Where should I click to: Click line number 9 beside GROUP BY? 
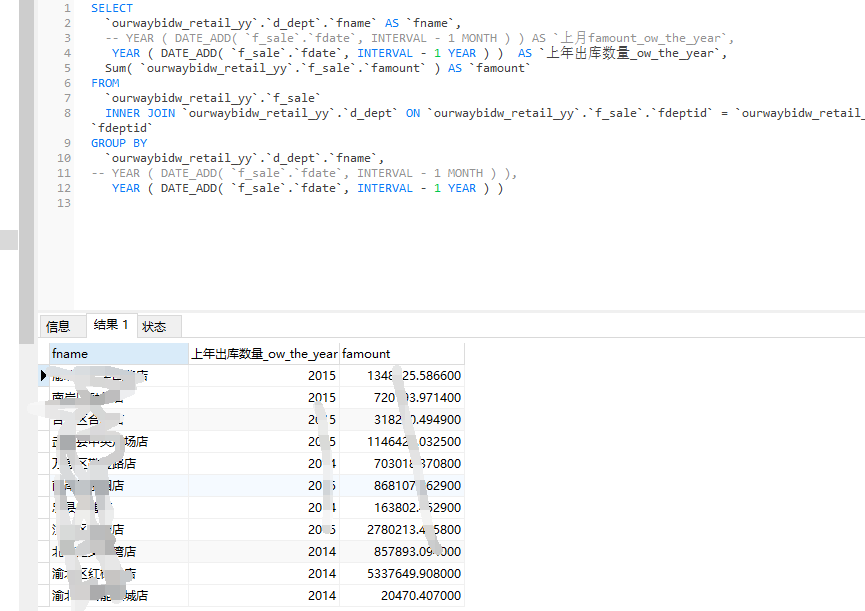(65, 142)
